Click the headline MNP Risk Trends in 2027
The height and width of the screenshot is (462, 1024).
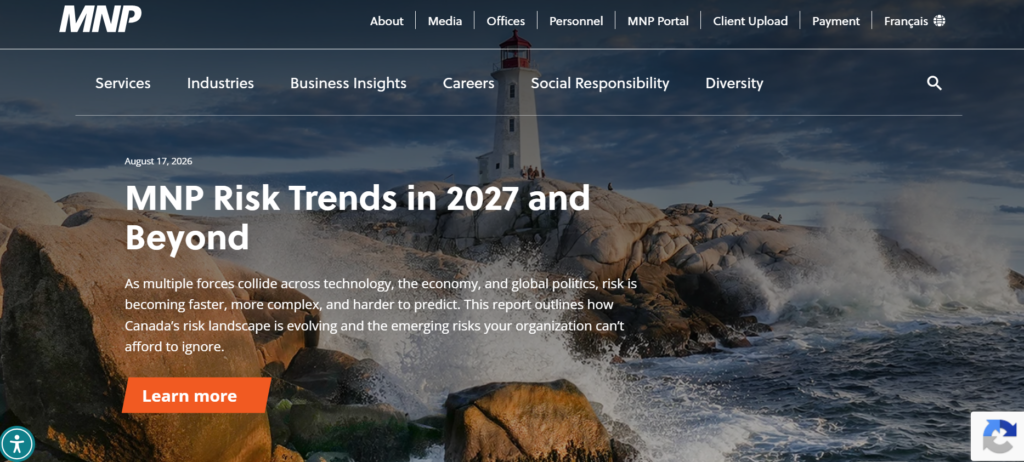coord(358,218)
